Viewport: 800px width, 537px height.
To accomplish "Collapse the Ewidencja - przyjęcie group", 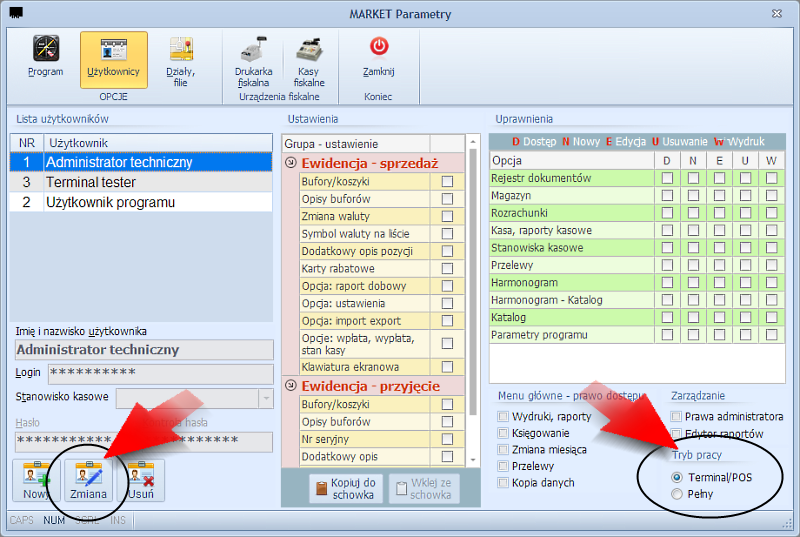I will click(x=291, y=386).
